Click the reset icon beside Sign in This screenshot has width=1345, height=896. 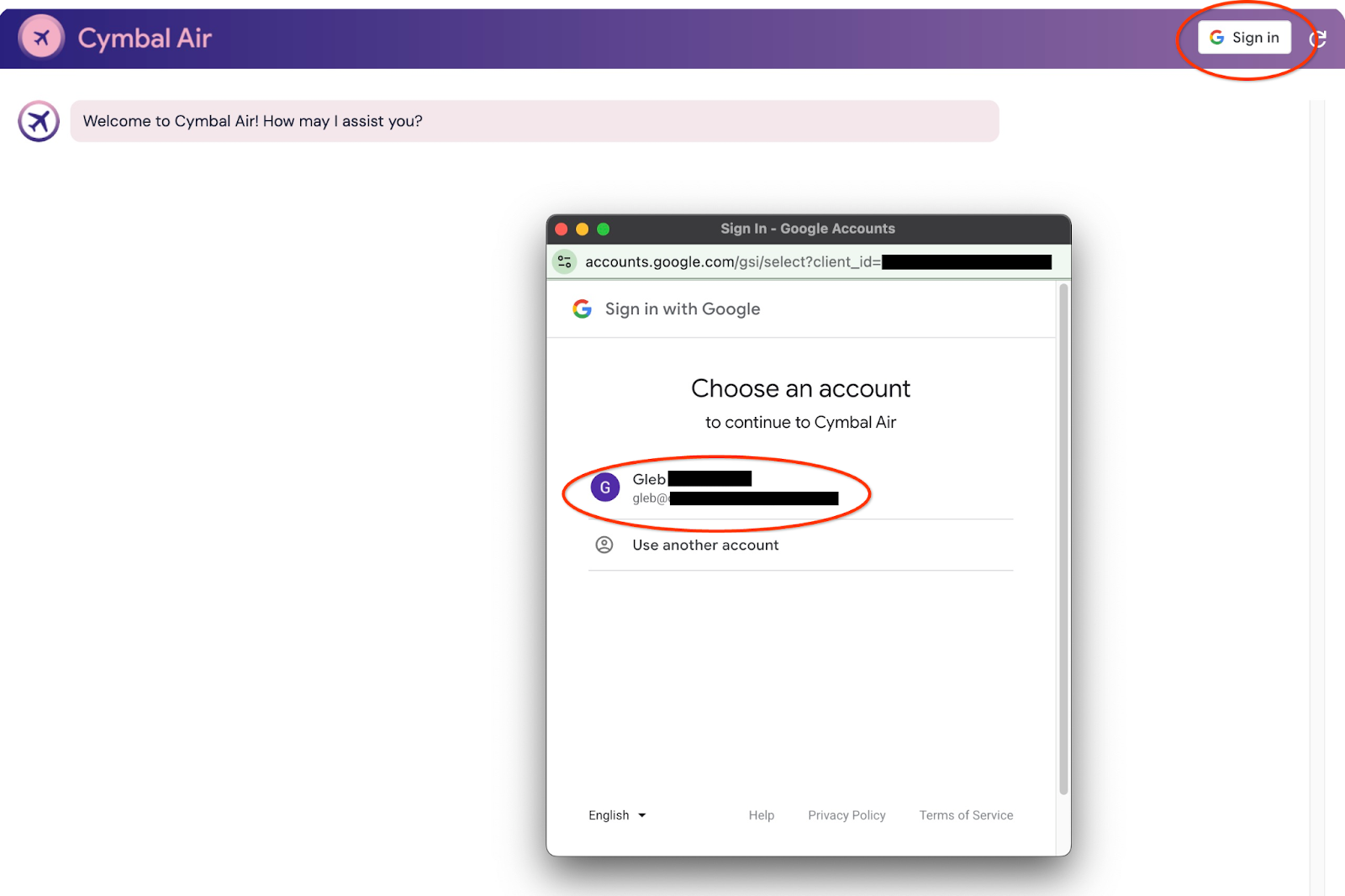(x=1317, y=39)
